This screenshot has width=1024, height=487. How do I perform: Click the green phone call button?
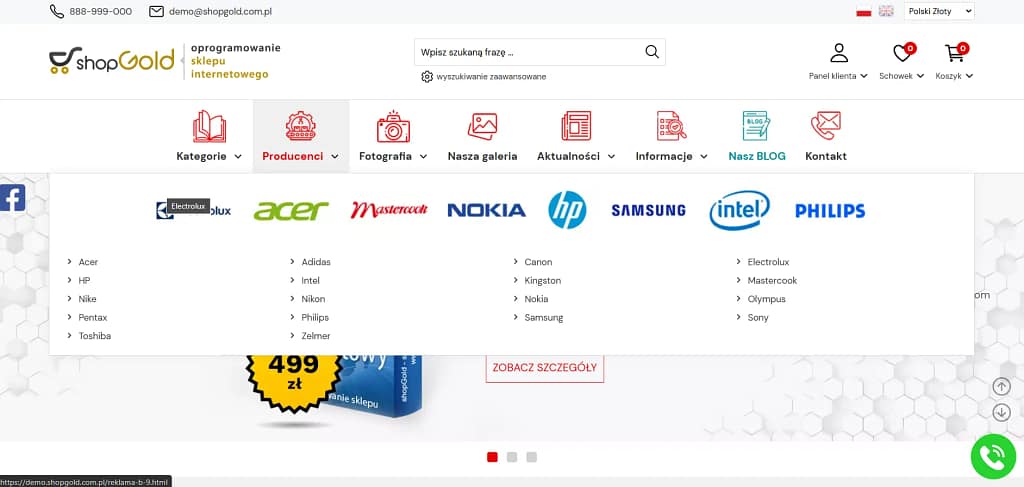pyautogui.click(x=993, y=456)
